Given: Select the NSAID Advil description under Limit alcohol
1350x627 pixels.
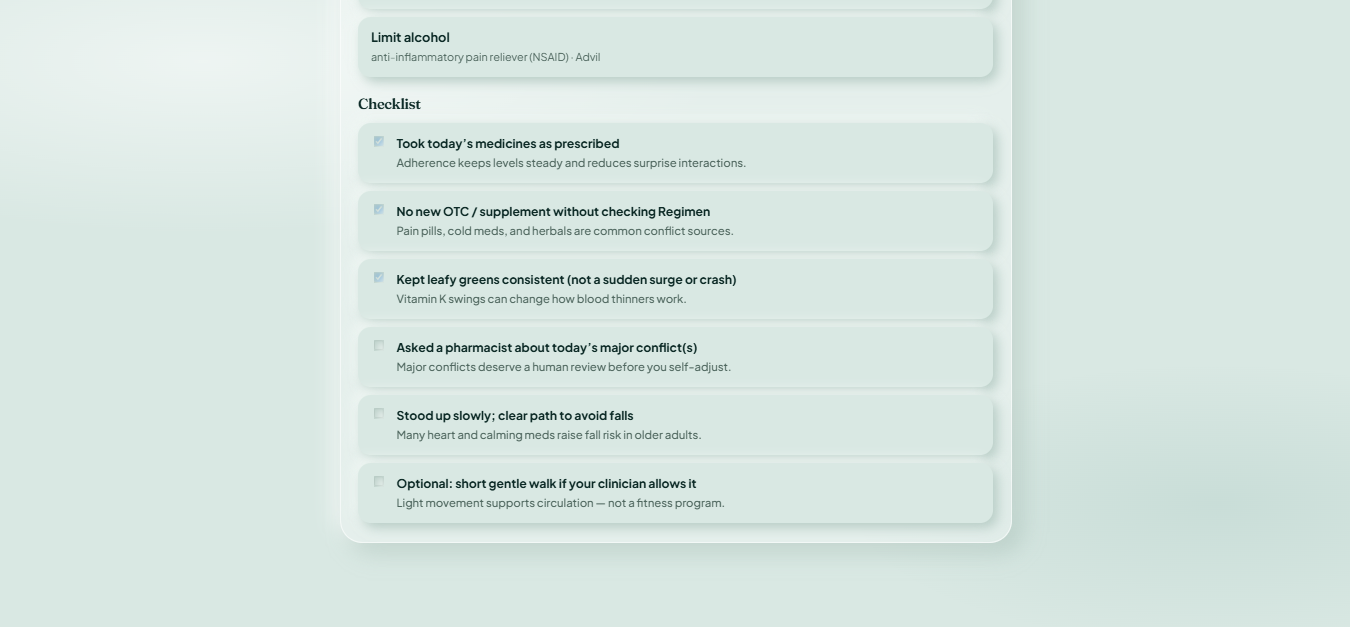Looking at the screenshot, I should point(485,57).
